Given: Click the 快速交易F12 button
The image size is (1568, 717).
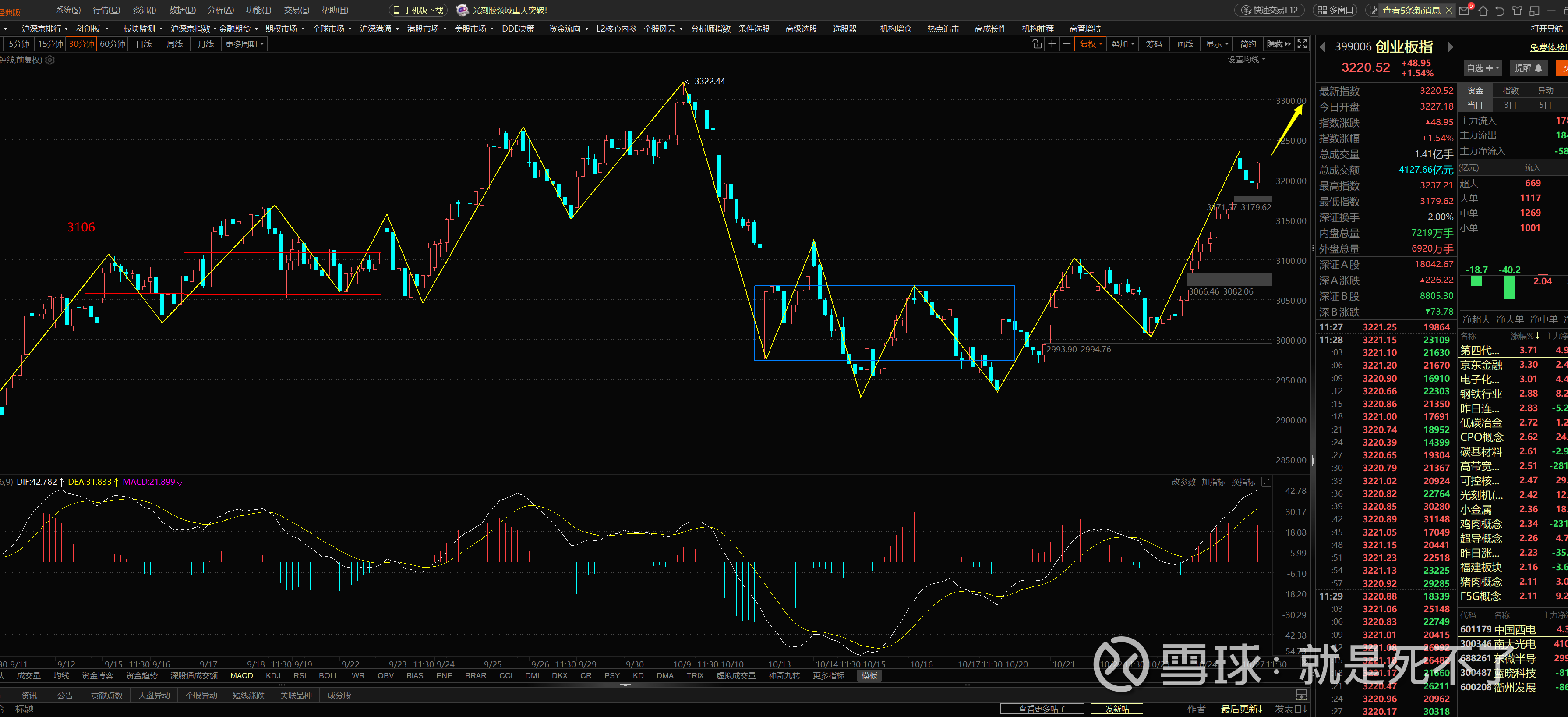Looking at the screenshot, I should click(x=1270, y=11).
